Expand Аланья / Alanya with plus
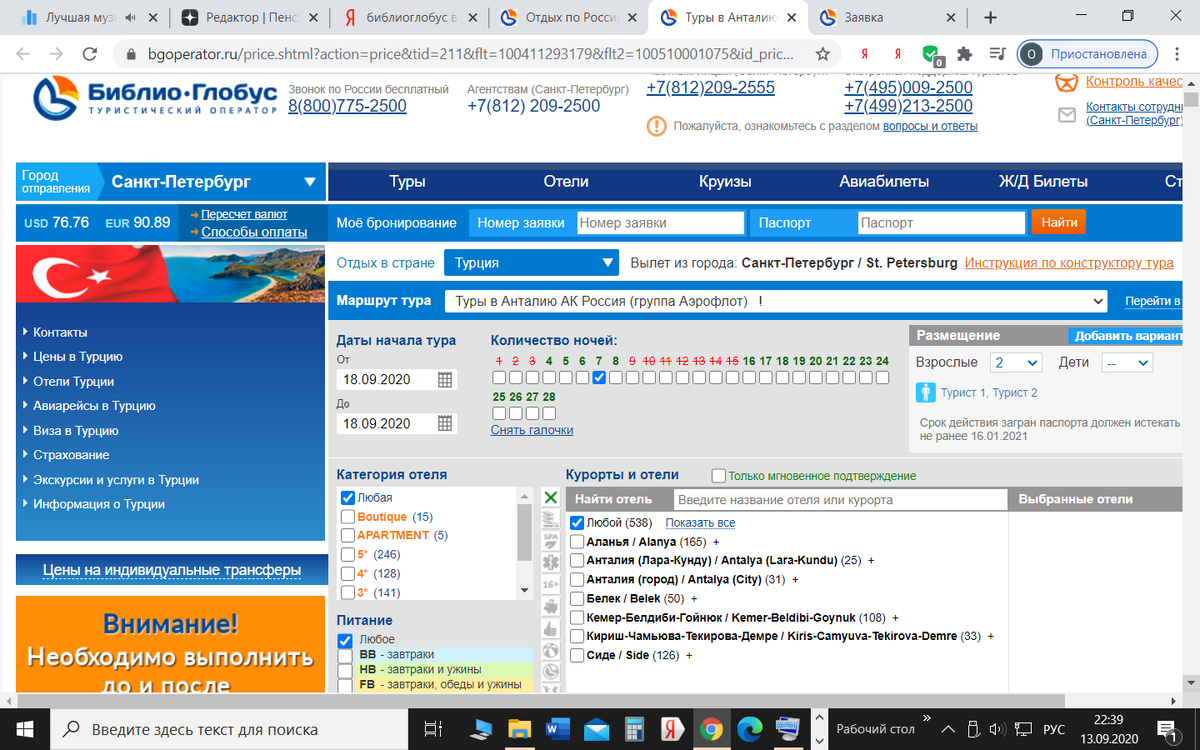Screen dimensions: 1200x750 [x=716, y=542]
